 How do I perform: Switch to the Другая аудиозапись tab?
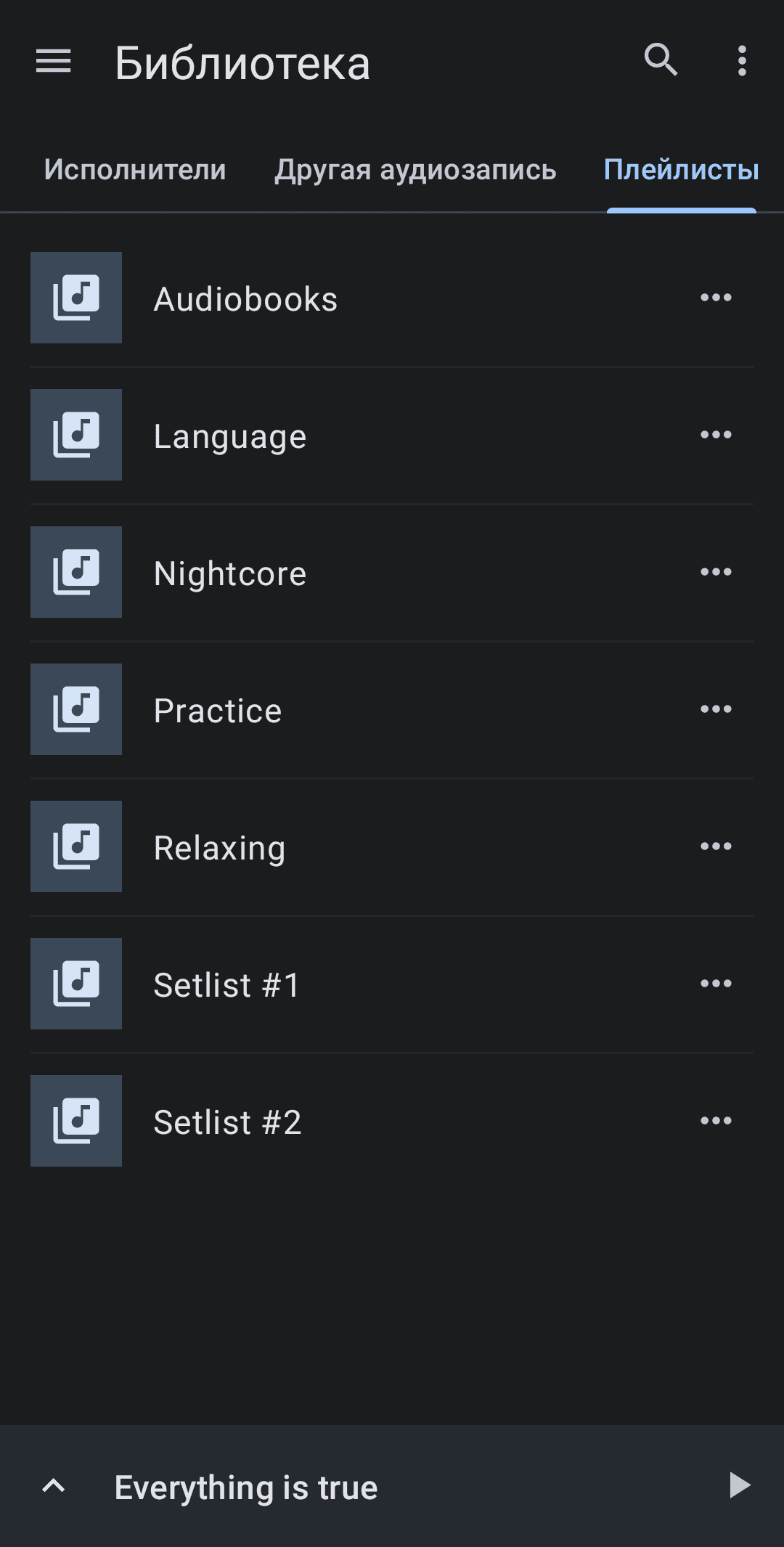[x=415, y=170]
